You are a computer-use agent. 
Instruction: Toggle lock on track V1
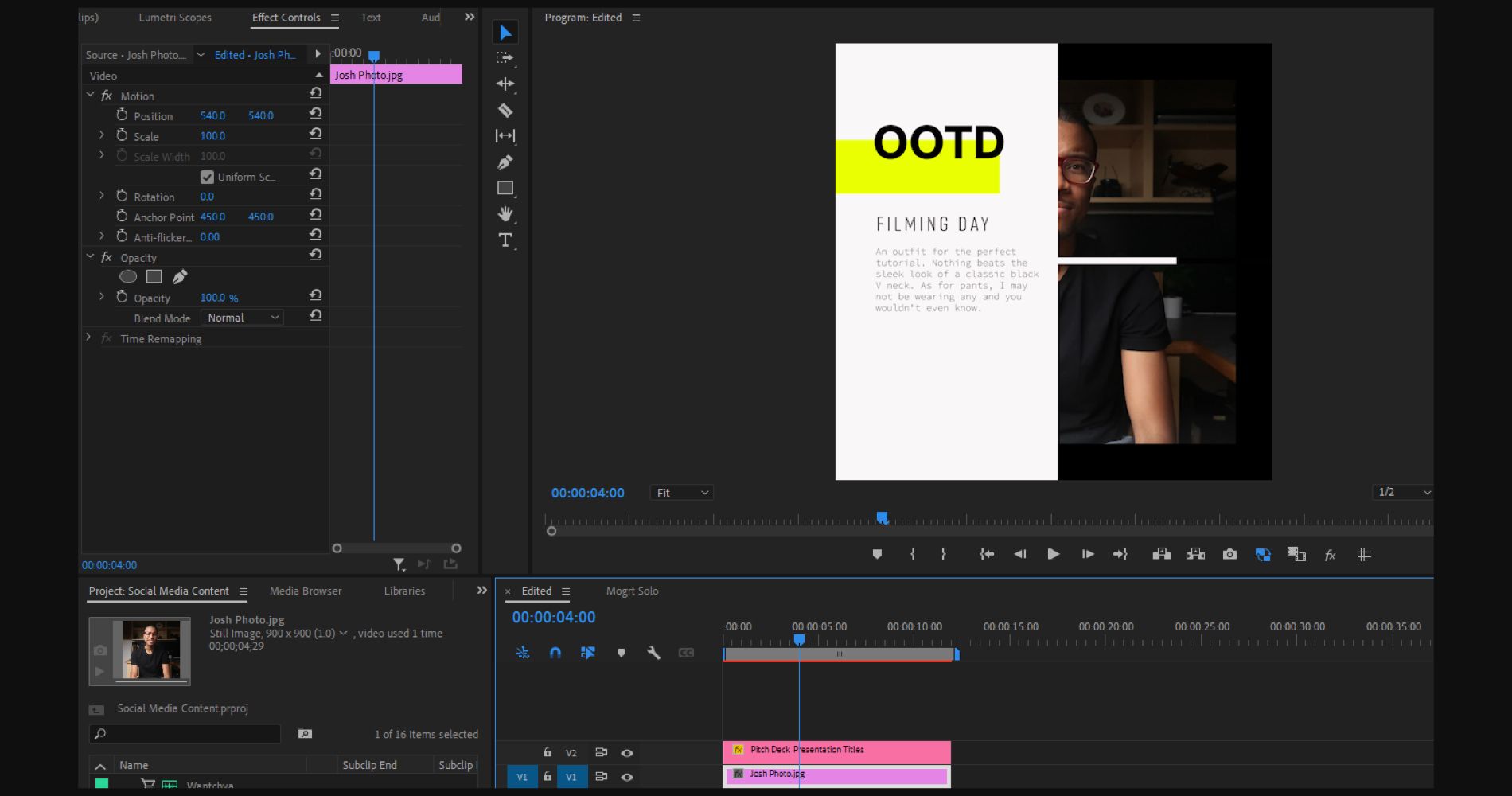(548, 776)
